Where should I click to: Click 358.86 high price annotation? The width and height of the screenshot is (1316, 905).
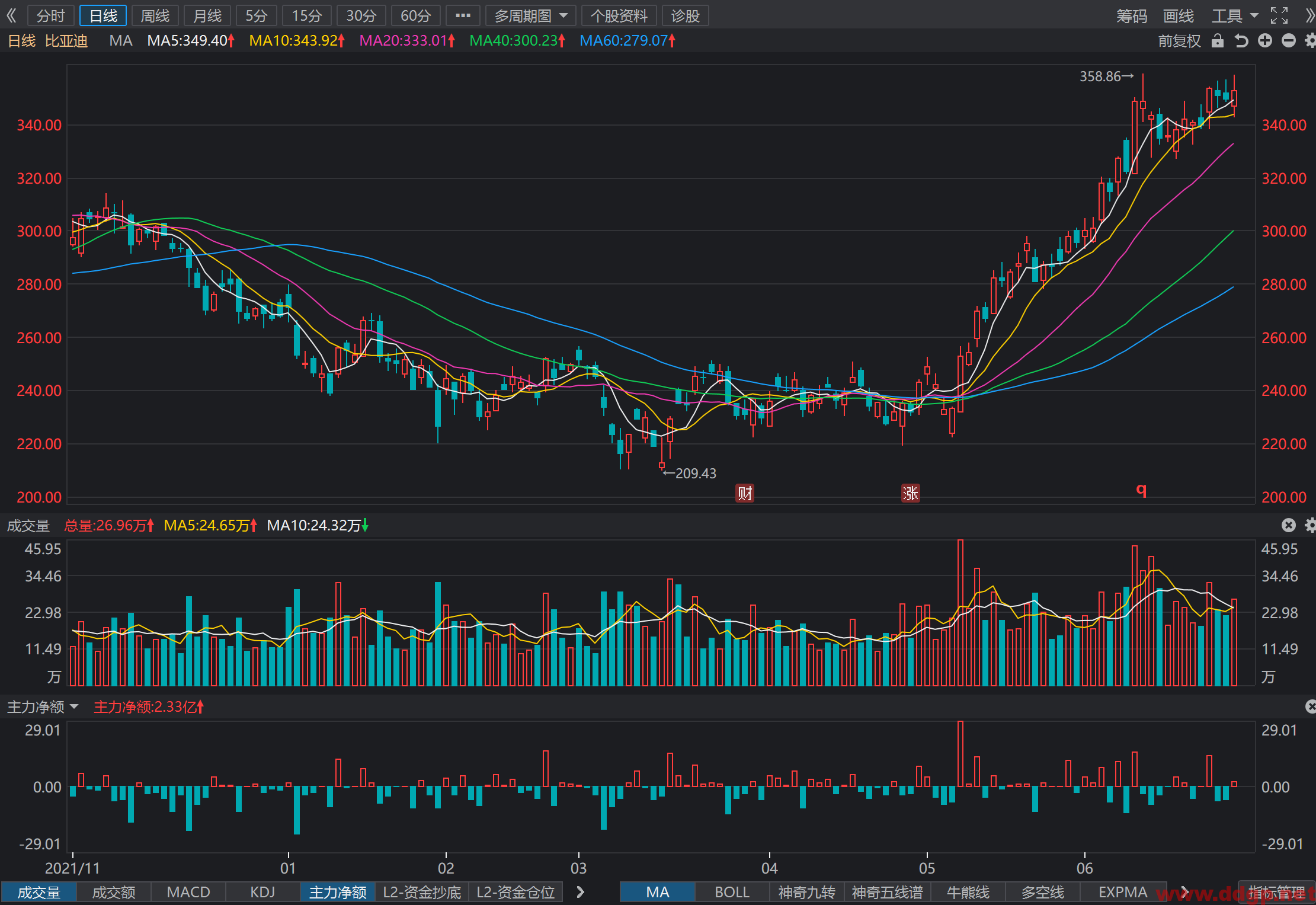[1106, 76]
